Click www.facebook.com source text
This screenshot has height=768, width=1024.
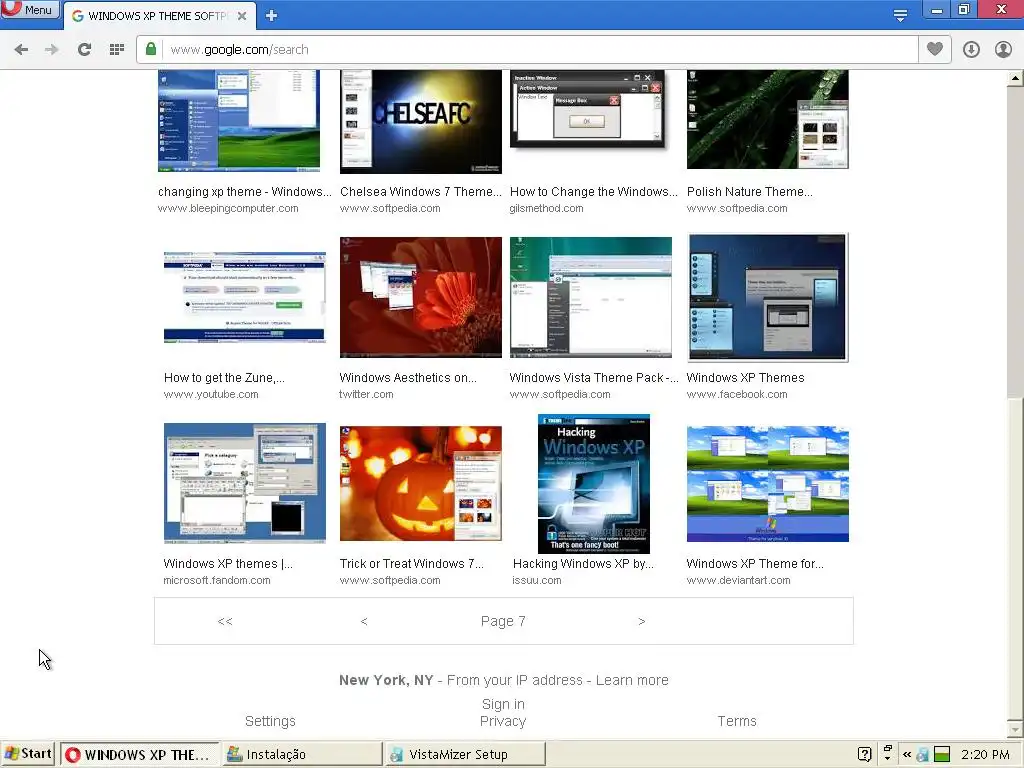point(737,394)
